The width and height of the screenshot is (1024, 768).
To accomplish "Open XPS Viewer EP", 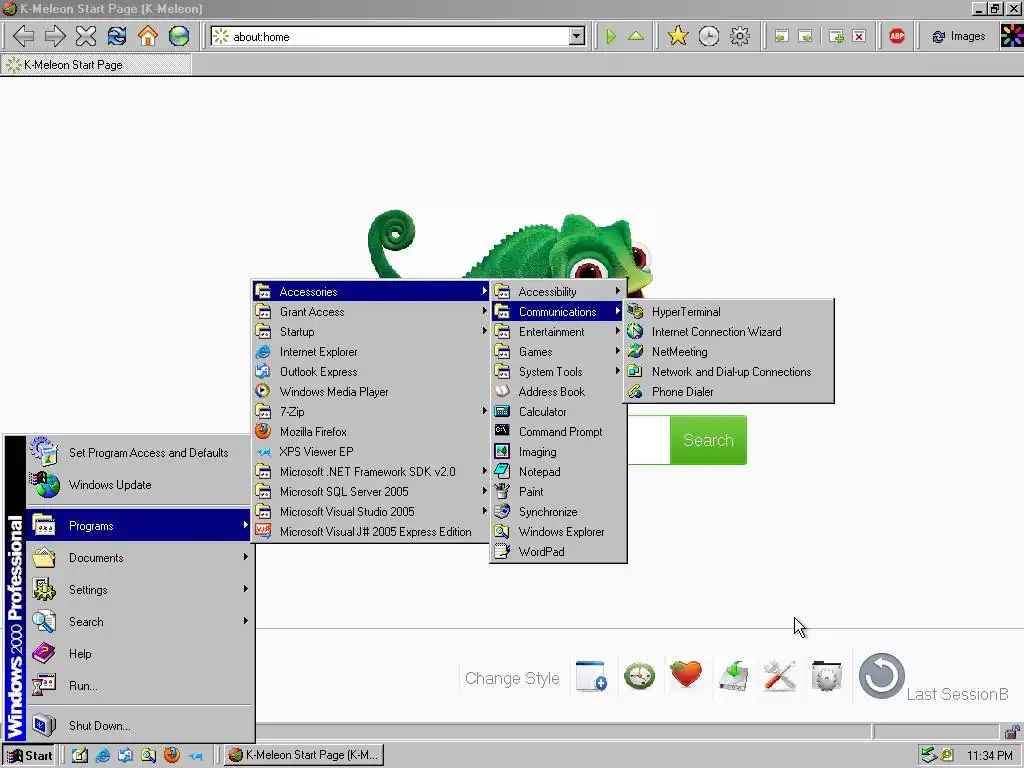I will point(371,452).
